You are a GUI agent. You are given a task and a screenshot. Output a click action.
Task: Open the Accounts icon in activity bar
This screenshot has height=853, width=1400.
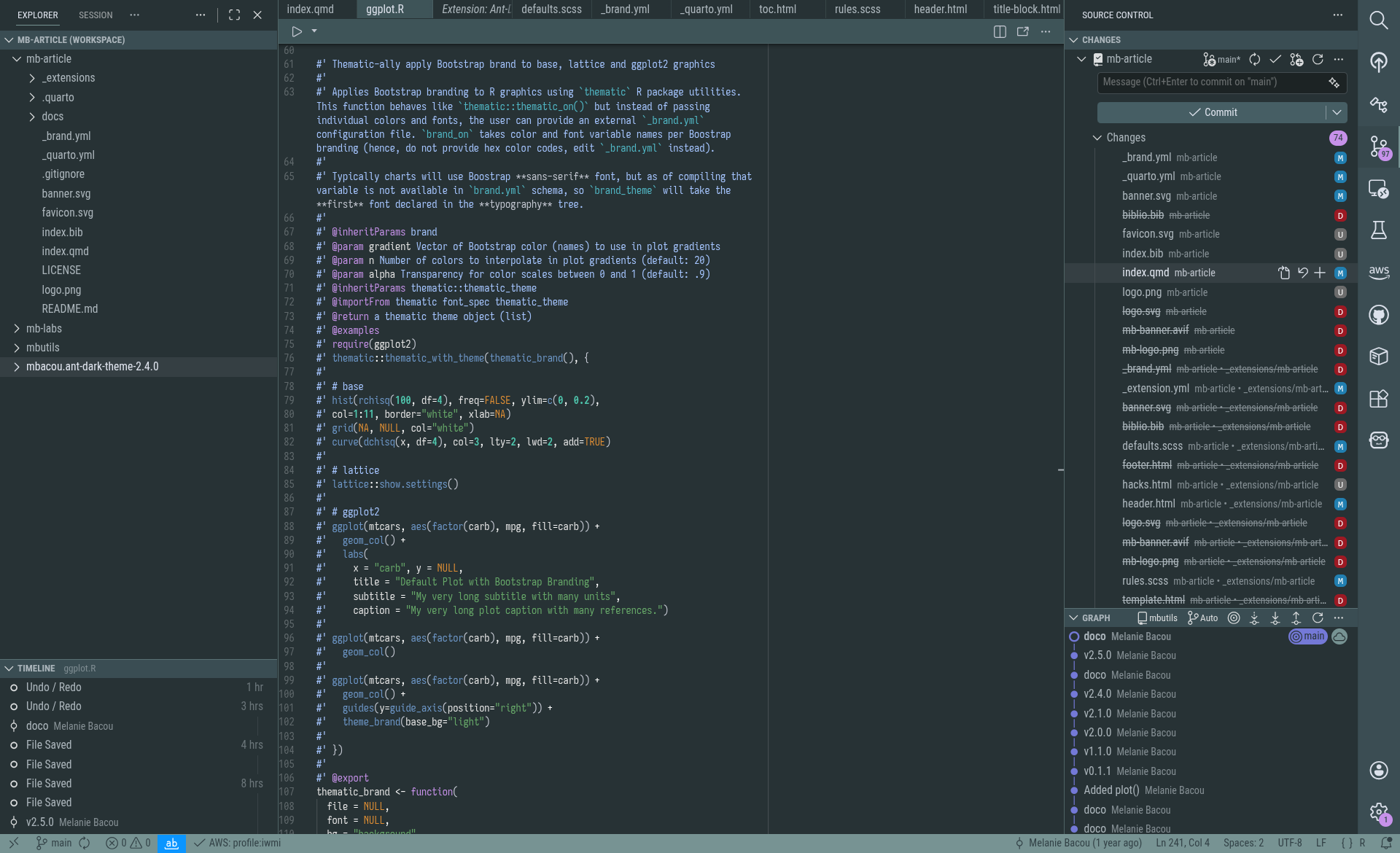pyautogui.click(x=1378, y=770)
